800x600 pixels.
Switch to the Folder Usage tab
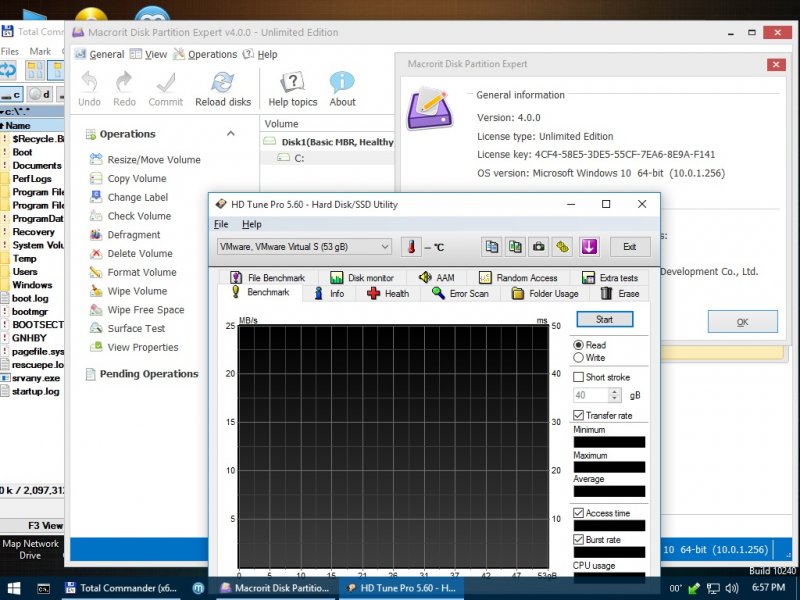click(x=545, y=293)
